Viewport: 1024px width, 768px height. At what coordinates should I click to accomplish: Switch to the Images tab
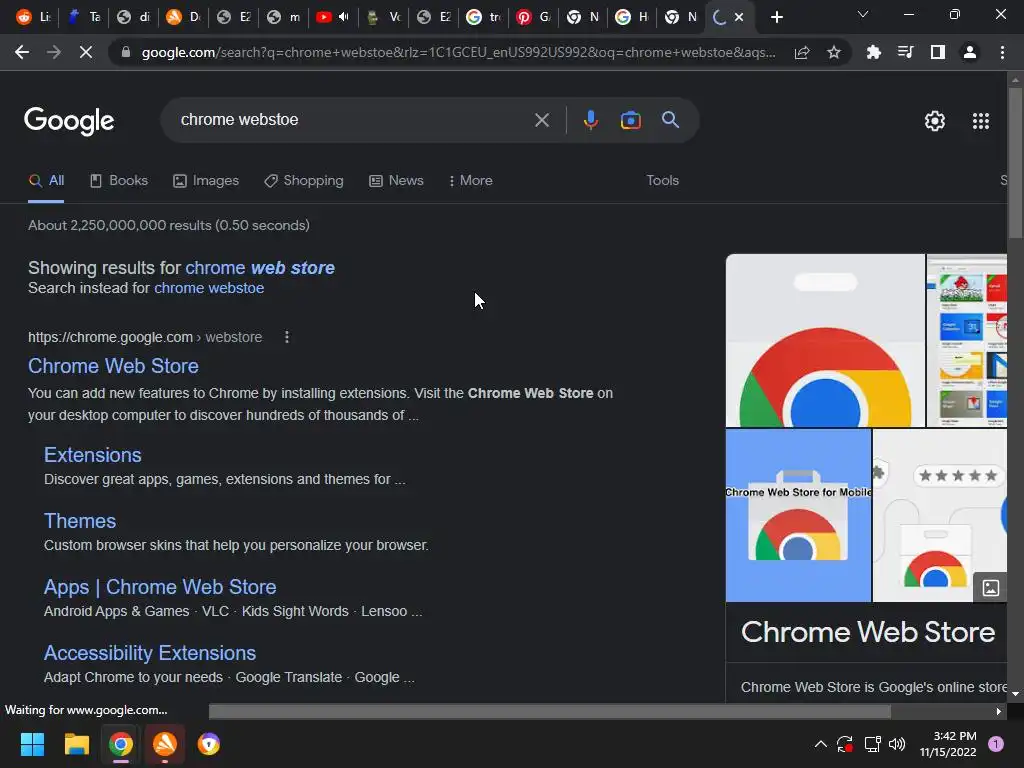tap(206, 181)
